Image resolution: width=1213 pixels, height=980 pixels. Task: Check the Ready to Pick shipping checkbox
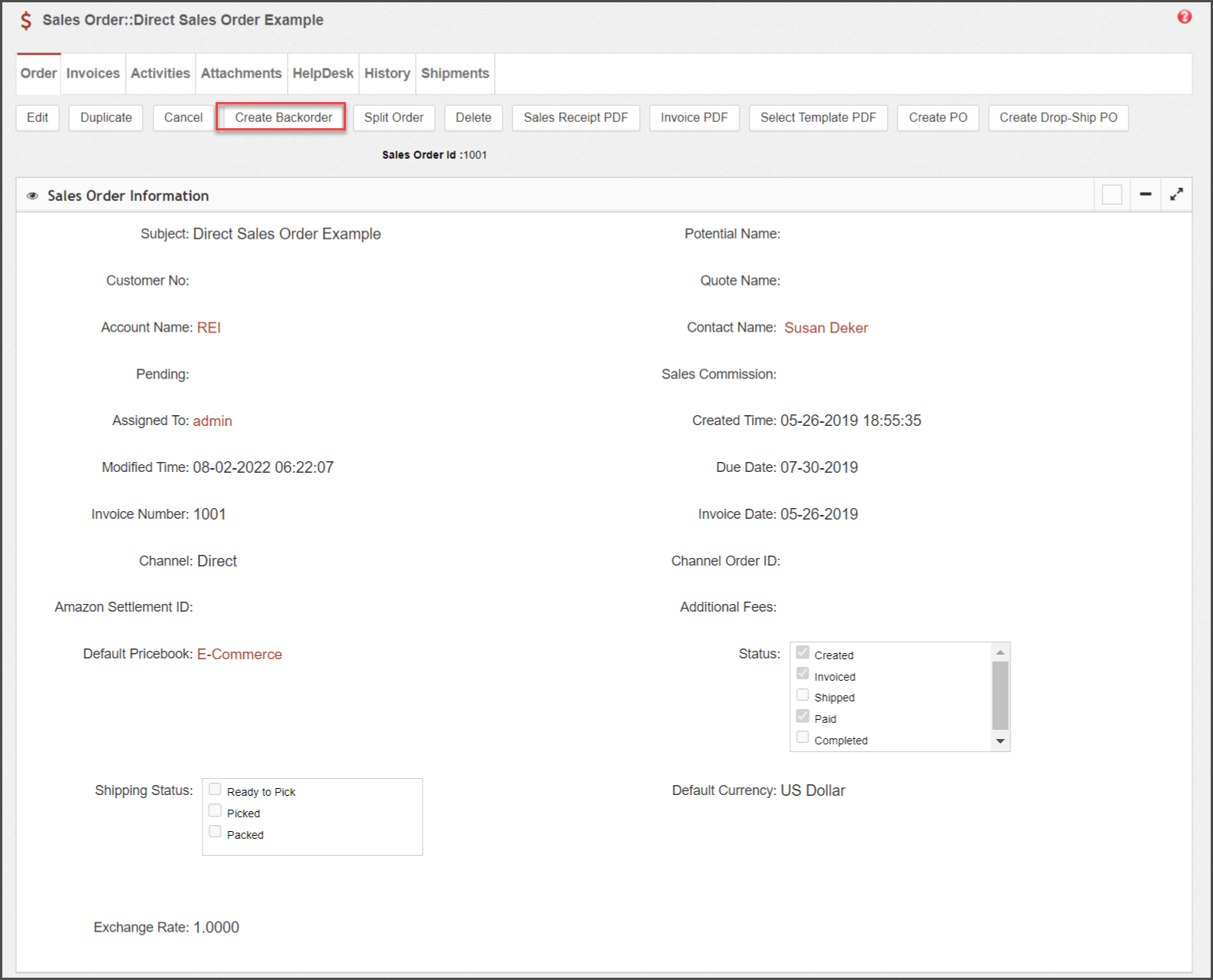(215, 789)
